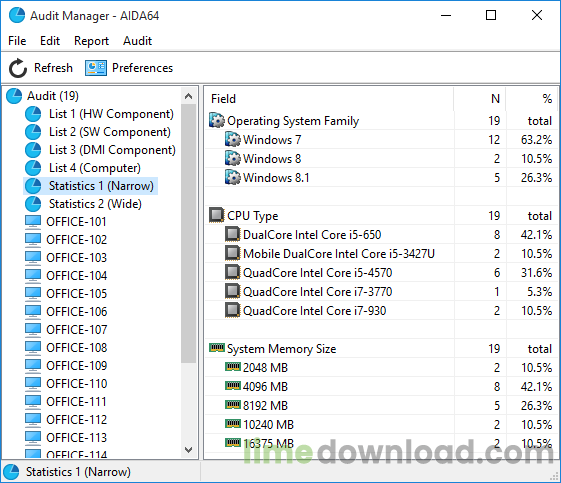
Task: Select the Mobile DualCore Intel Core i5-3427U row
Action: click(381, 254)
